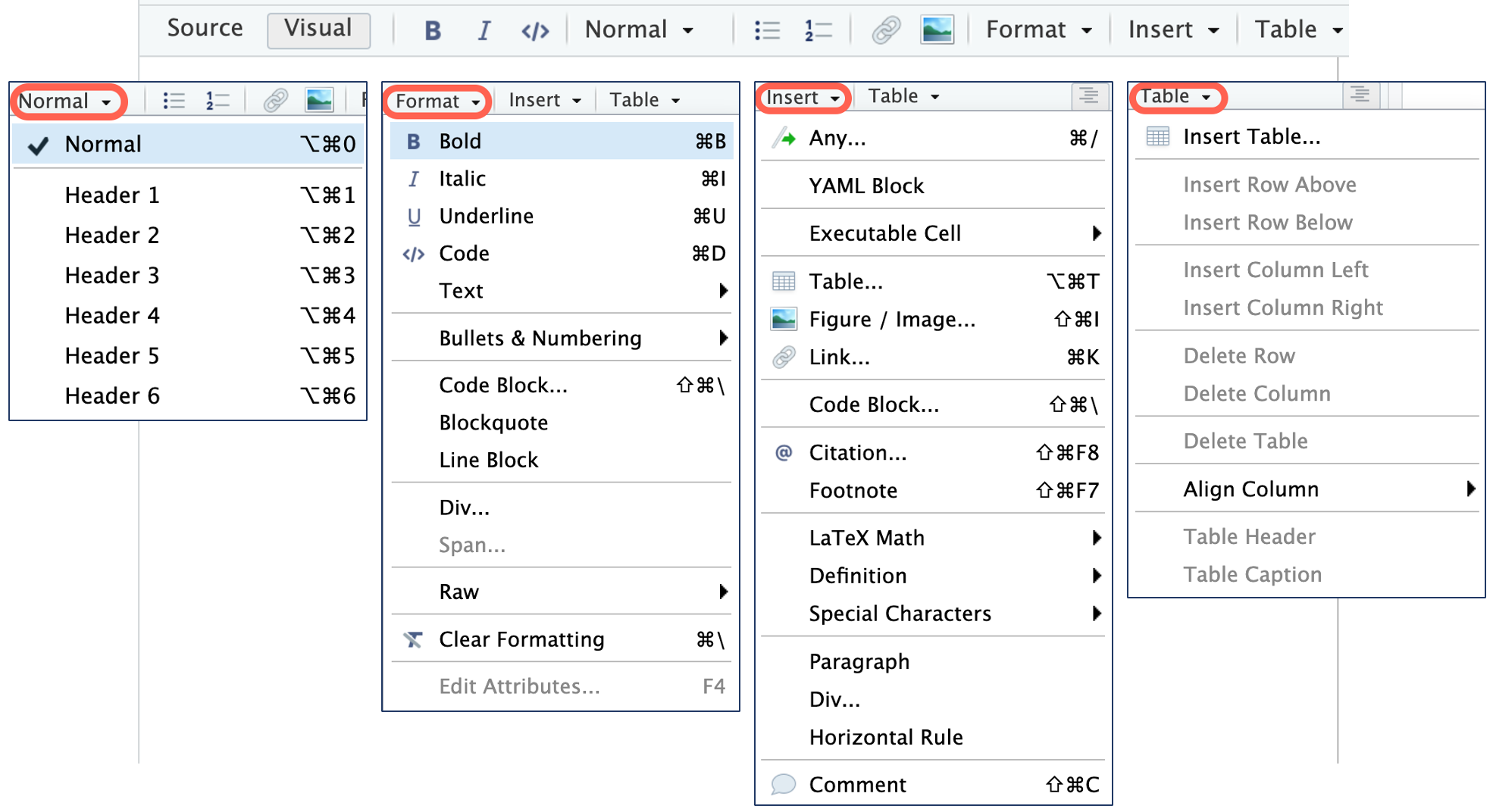Switch to Source editing mode
Image resolution: width=1493 pixels, height=812 pixels.
click(205, 29)
